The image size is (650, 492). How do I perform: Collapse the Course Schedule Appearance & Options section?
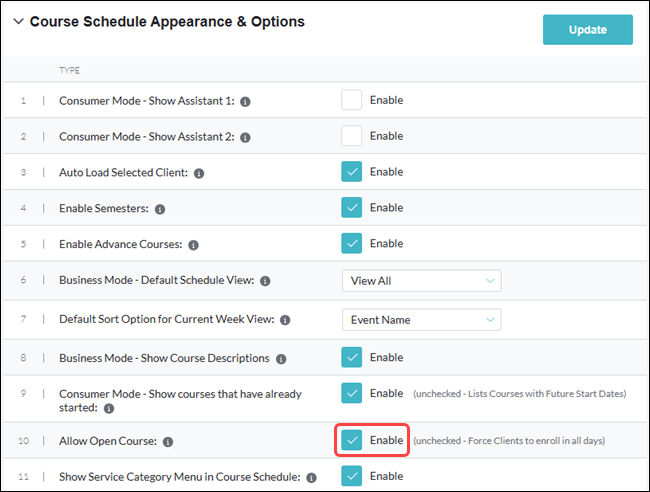(x=18, y=22)
